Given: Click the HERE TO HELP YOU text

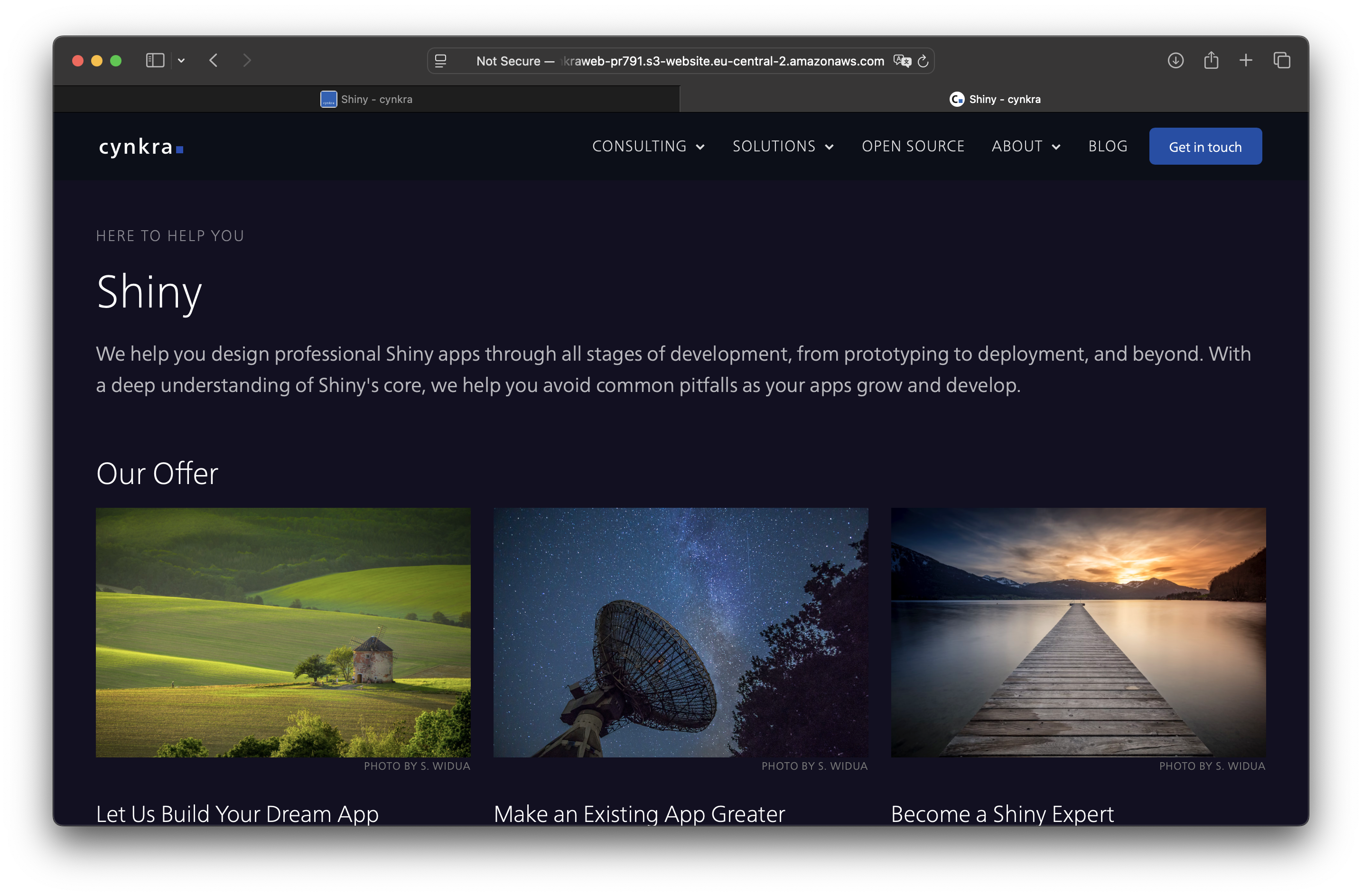Looking at the screenshot, I should tap(170, 236).
